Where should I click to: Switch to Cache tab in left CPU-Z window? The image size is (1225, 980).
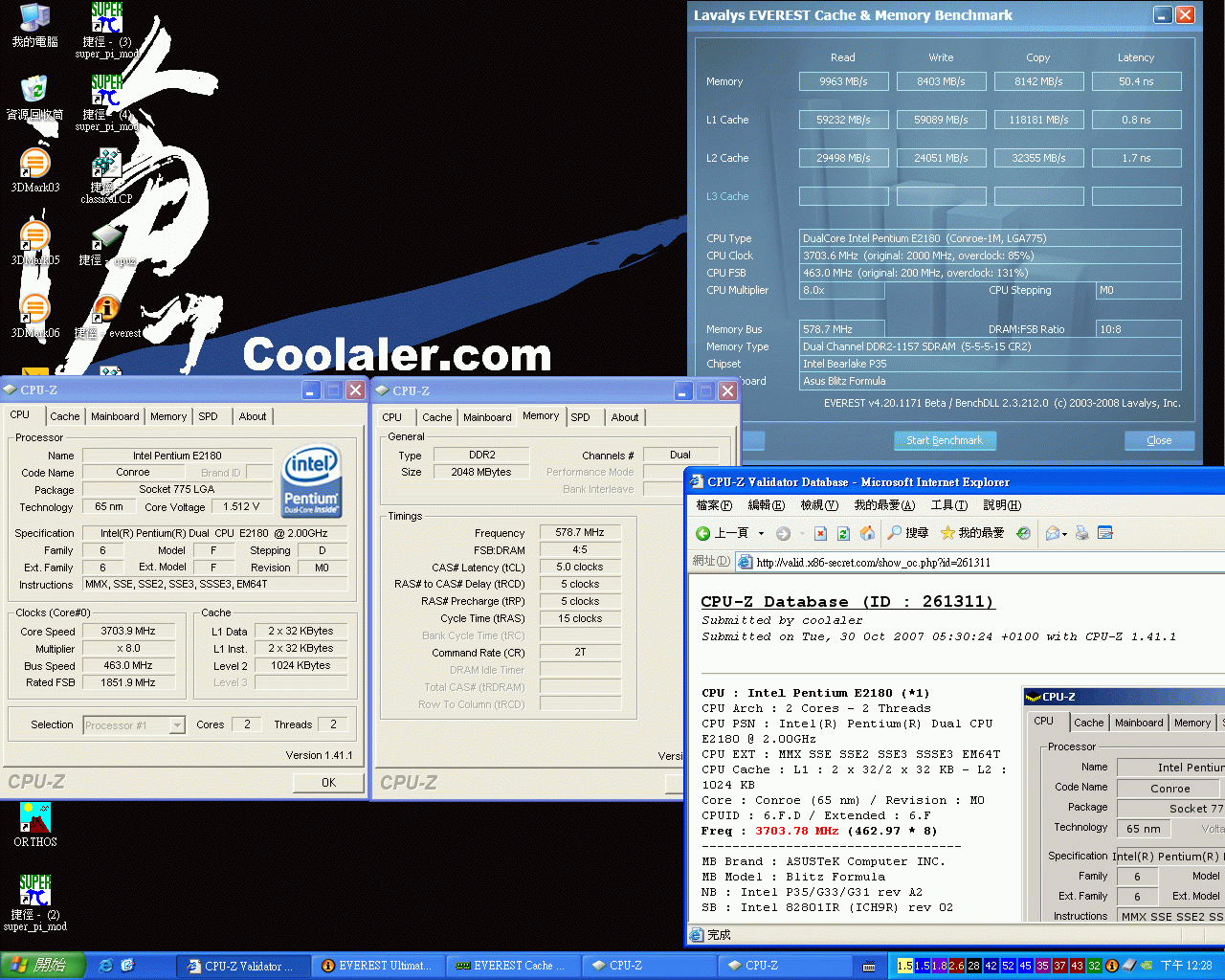[x=65, y=416]
